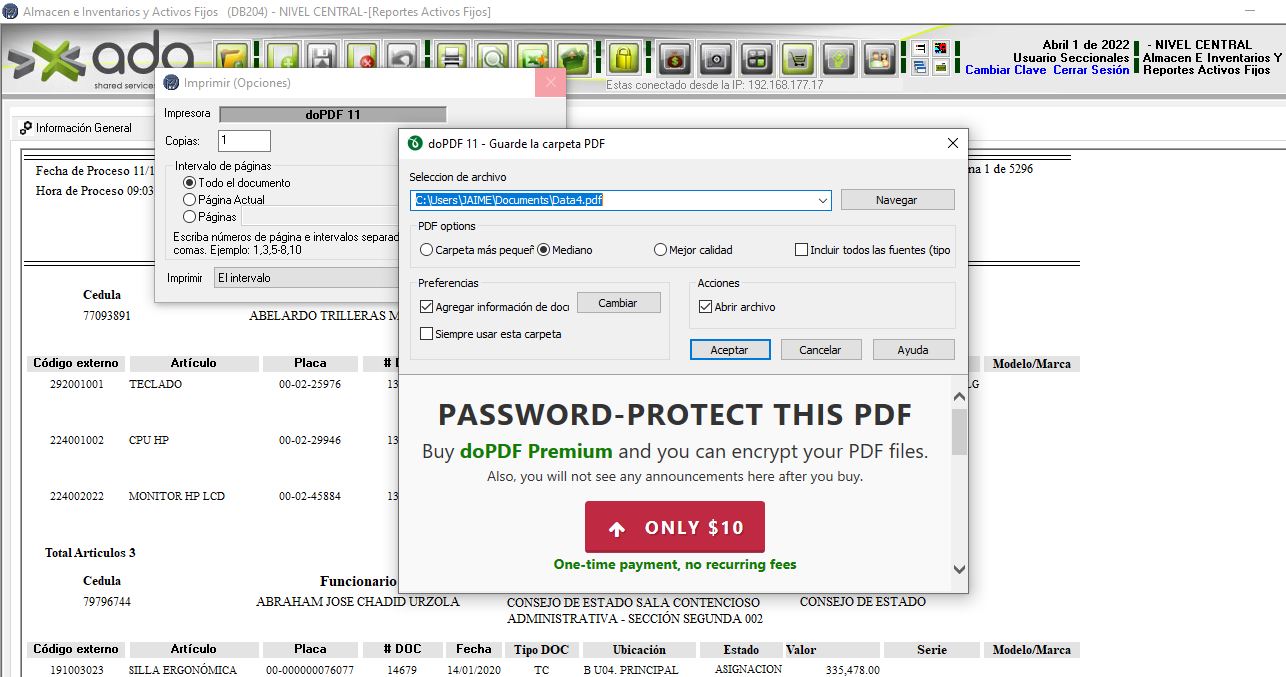The height and width of the screenshot is (677, 1286).
Task: Click the Aceptar button
Action: (730, 350)
